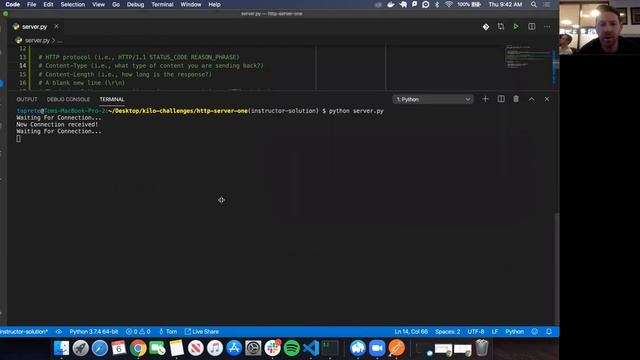Open the Trash in the dock
The width and height of the screenshot is (640, 360).
tap(482, 348)
